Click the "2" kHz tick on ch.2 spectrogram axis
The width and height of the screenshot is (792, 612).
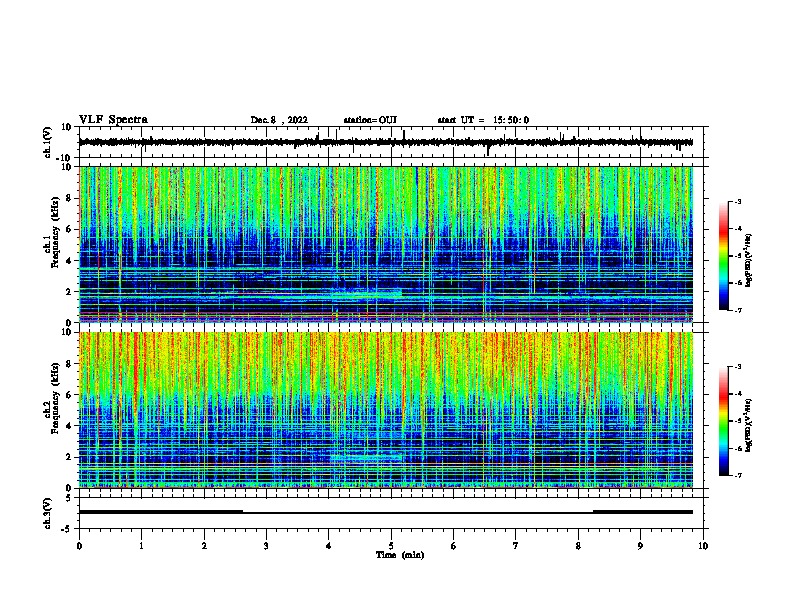pyautogui.click(x=69, y=457)
